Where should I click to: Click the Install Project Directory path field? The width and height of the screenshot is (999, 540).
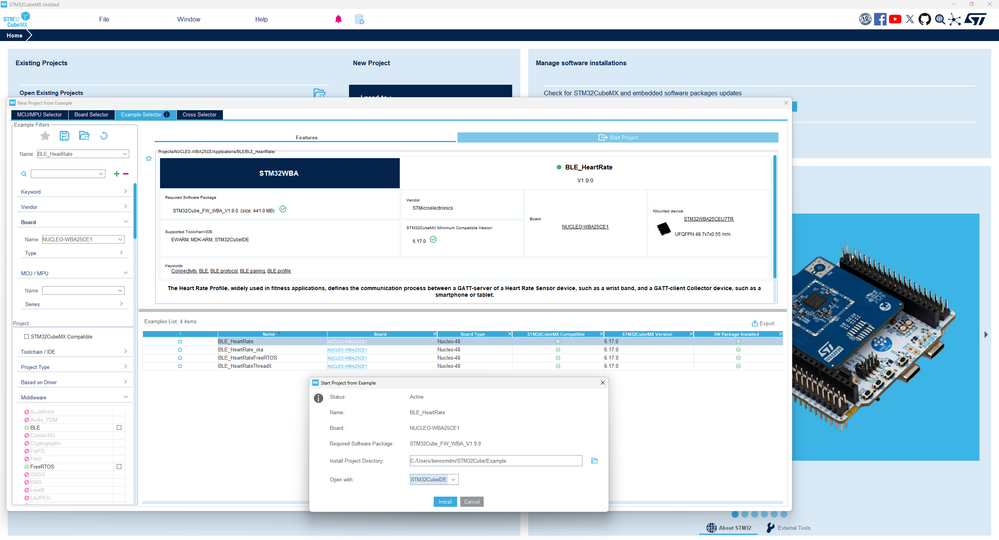pos(496,460)
